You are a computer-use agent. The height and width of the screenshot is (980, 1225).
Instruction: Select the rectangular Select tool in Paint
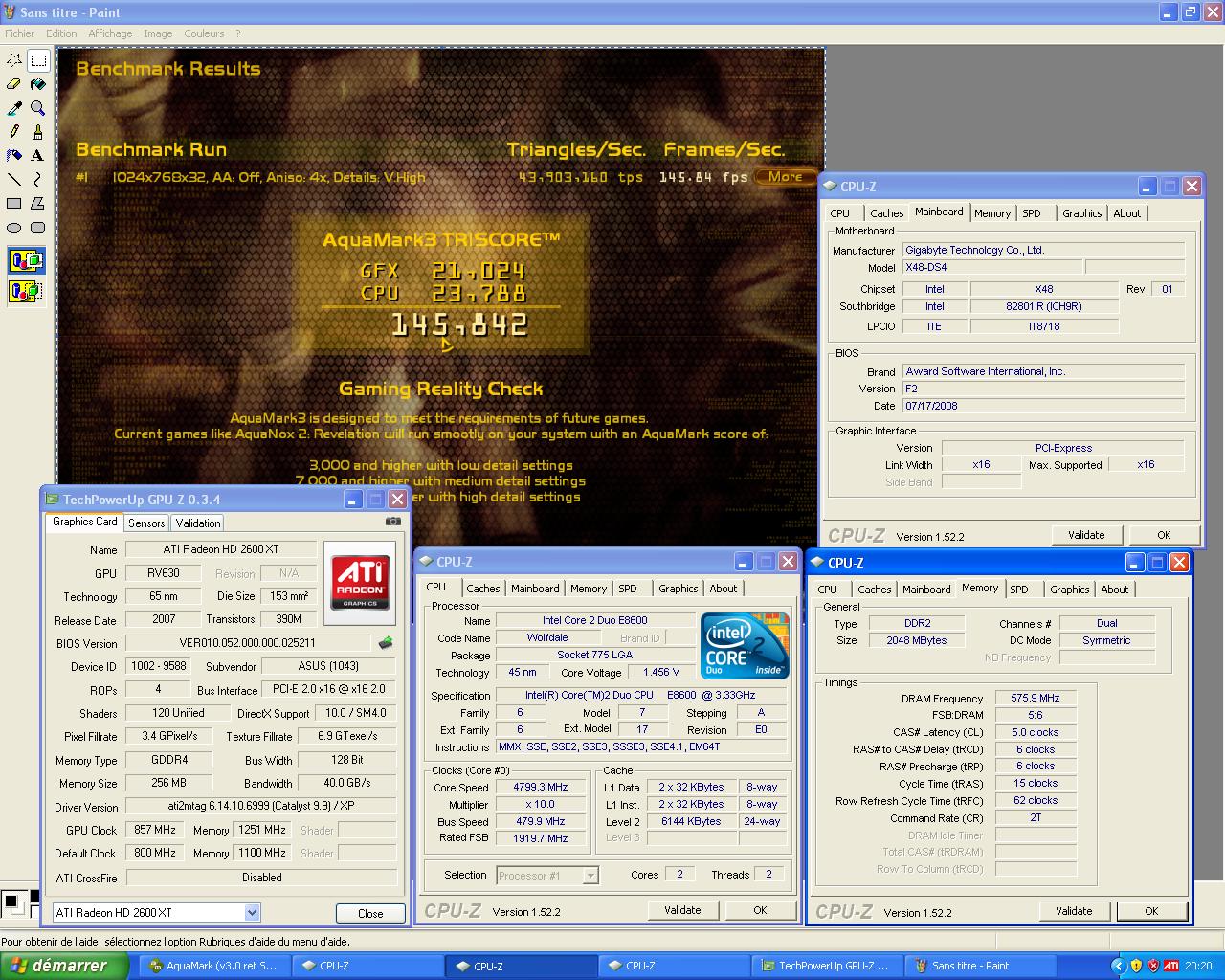38,60
